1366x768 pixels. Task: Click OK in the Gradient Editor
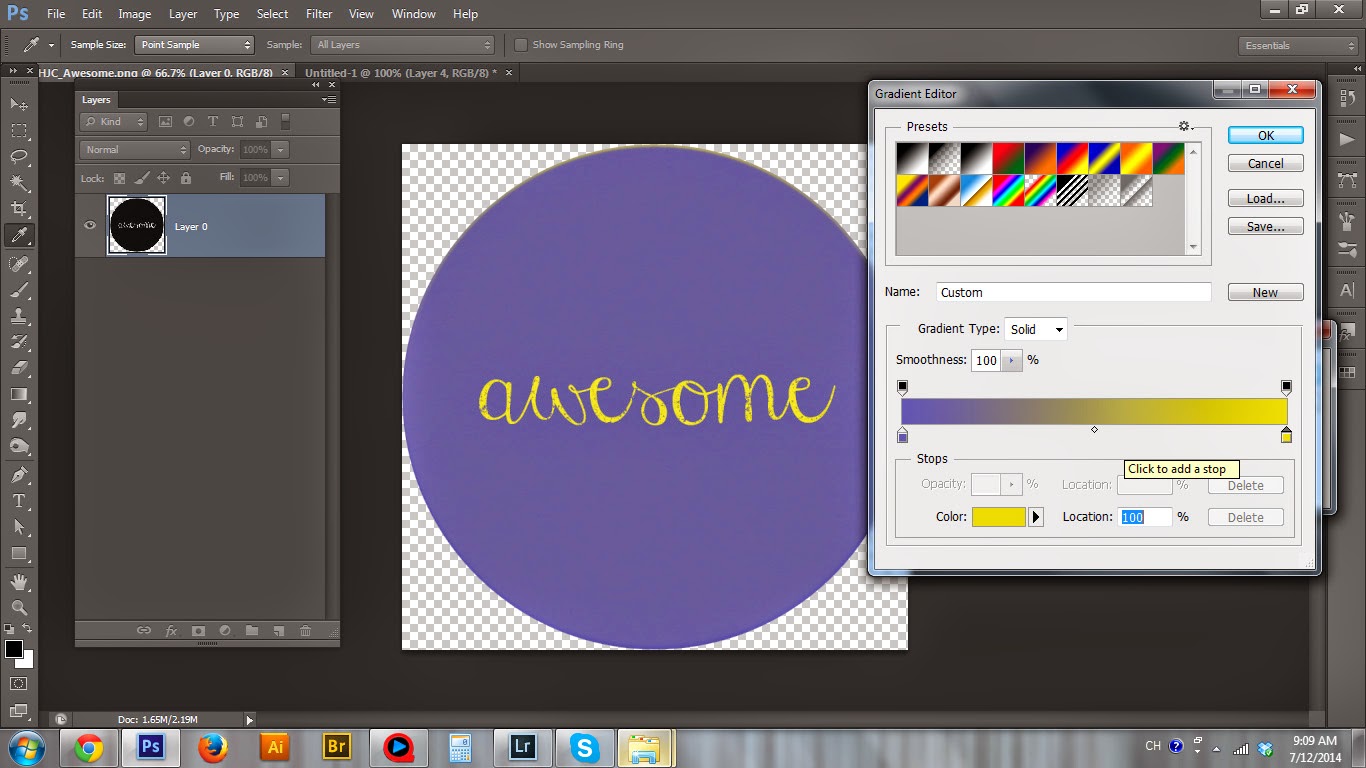pos(1265,136)
